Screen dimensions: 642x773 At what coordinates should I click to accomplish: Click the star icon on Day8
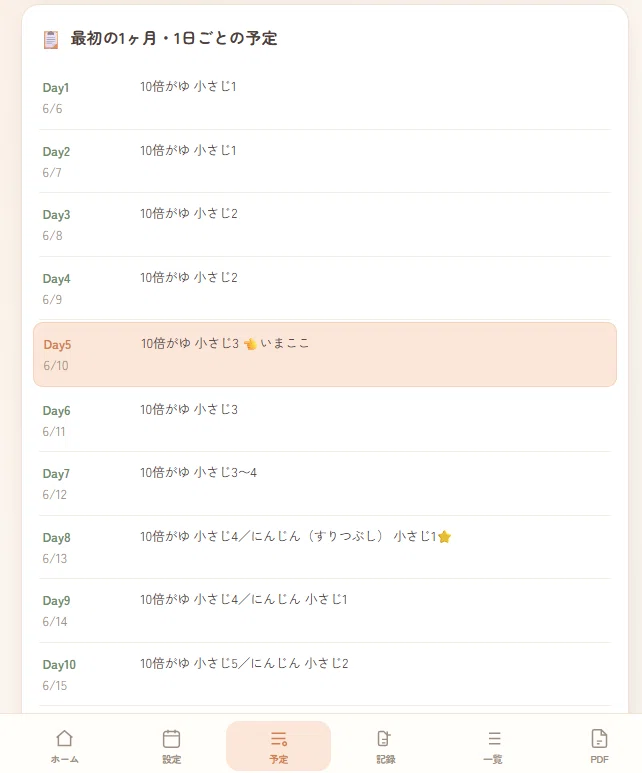tap(444, 536)
